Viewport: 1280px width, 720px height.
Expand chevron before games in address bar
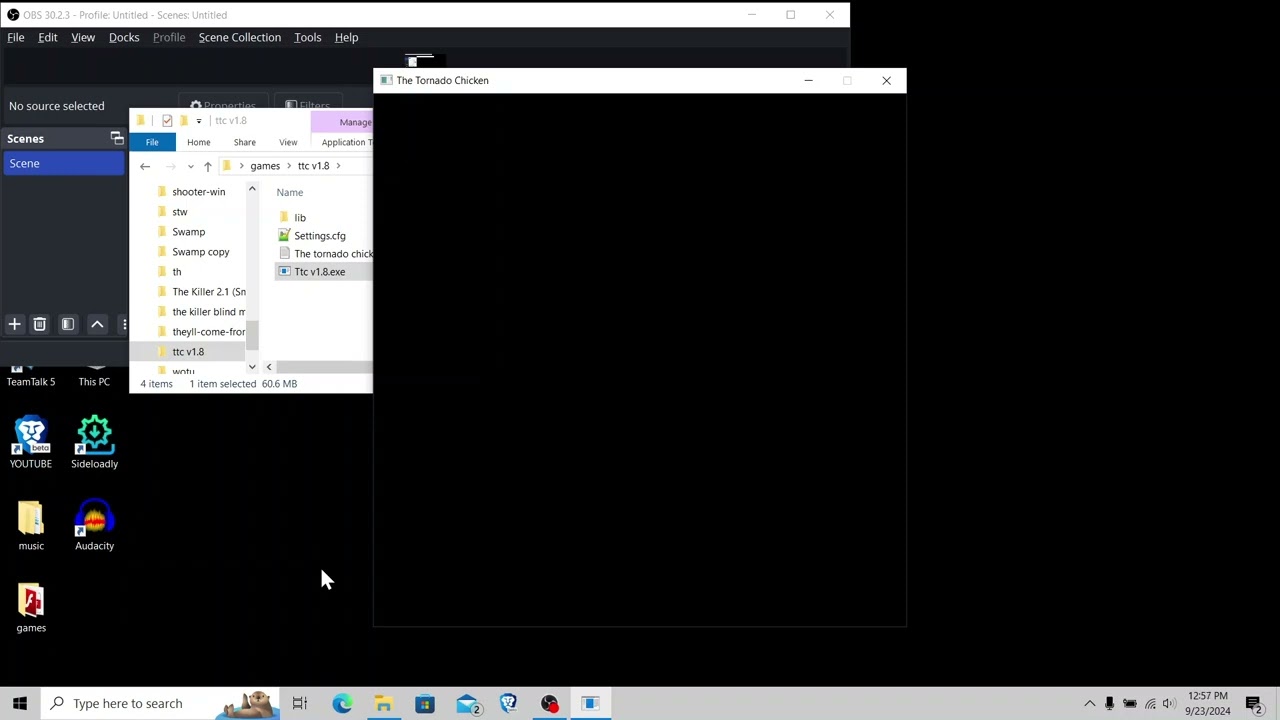(241, 166)
